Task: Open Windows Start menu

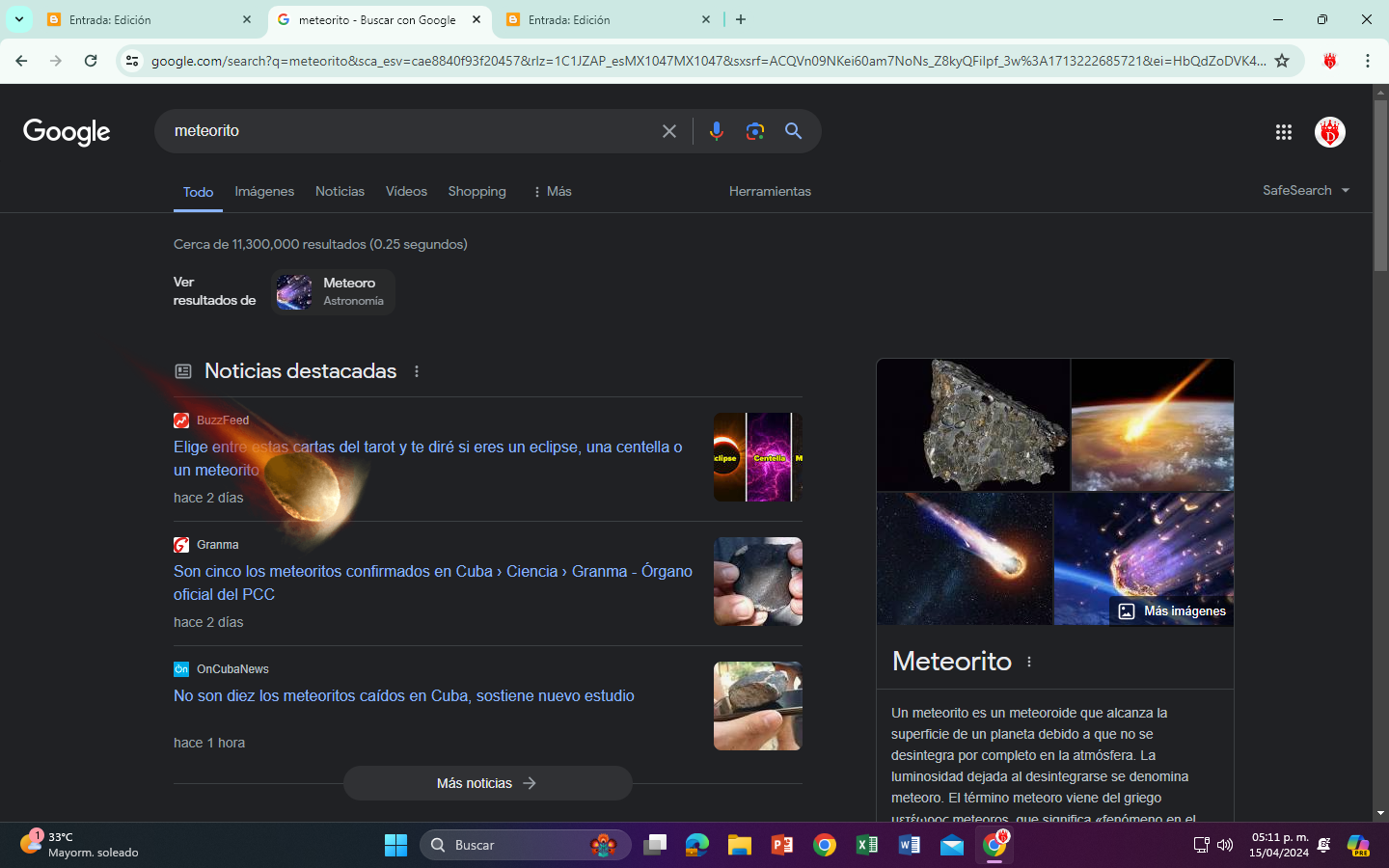Action: (x=395, y=845)
